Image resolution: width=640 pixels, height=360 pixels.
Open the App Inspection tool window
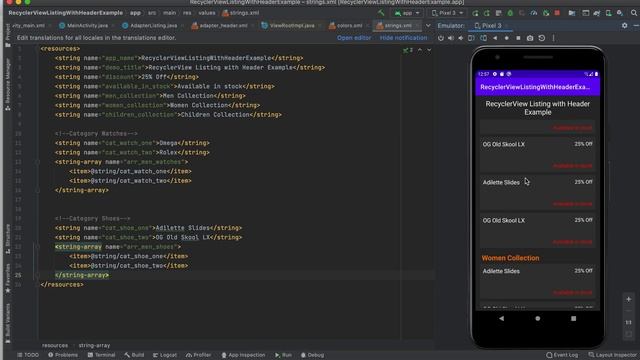point(243,355)
